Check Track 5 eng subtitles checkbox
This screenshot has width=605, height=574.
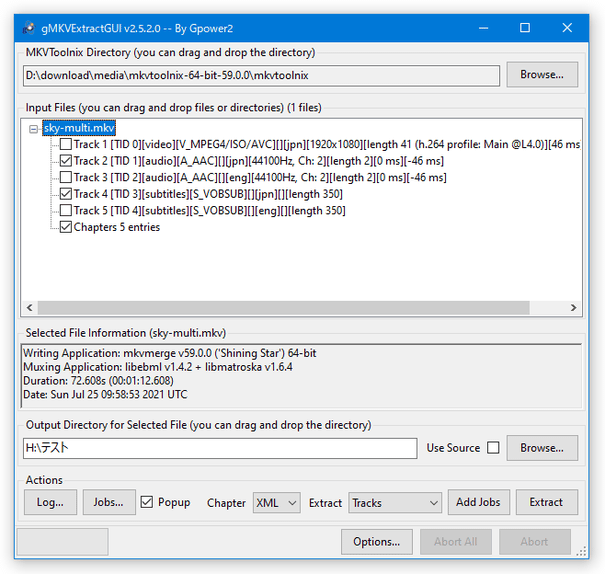point(66,211)
